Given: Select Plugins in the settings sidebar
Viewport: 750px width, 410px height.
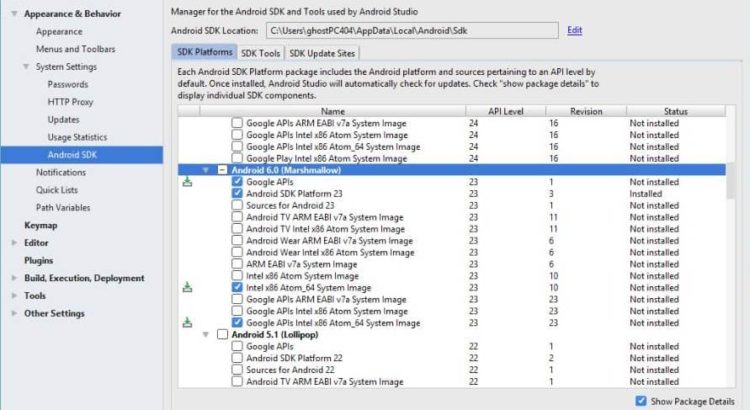Looking at the screenshot, I should tap(39, 260).
